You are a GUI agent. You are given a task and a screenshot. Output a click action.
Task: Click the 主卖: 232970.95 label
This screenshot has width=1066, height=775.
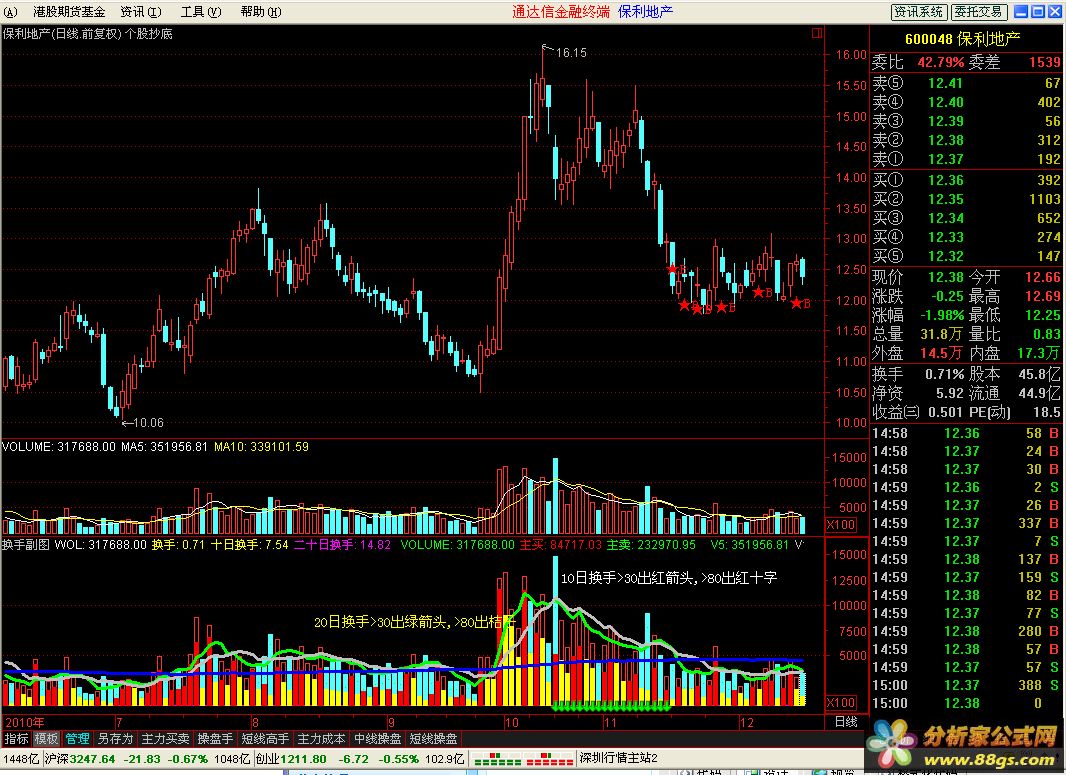(651, 545)
